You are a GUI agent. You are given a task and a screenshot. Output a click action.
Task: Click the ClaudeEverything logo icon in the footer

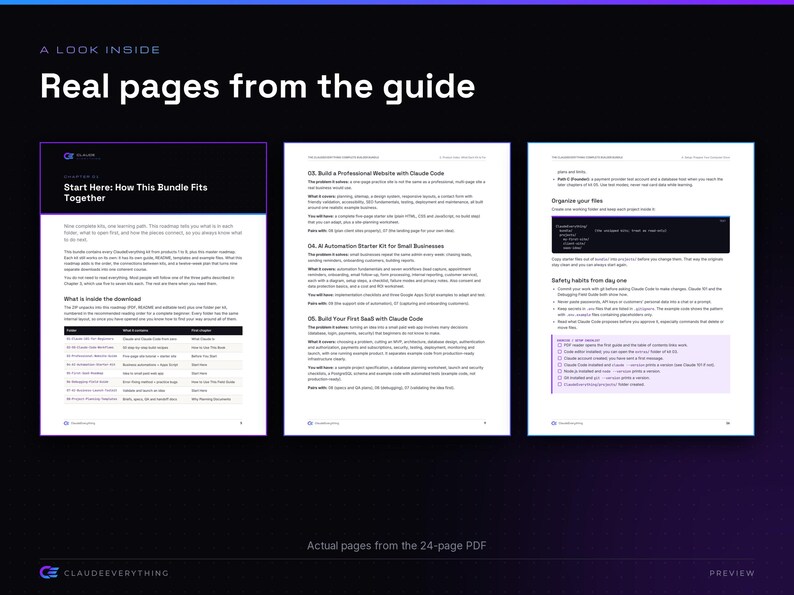(49, 572)
